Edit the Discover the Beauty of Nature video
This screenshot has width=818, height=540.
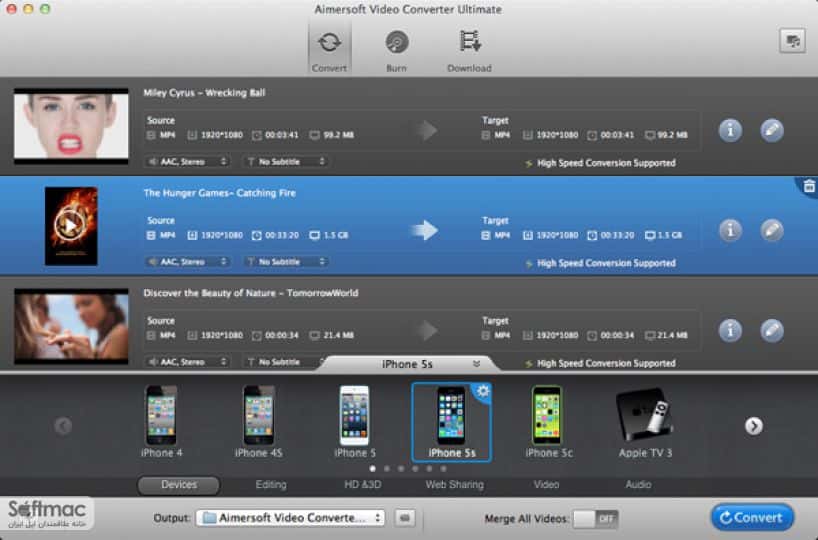click(772, 330)
